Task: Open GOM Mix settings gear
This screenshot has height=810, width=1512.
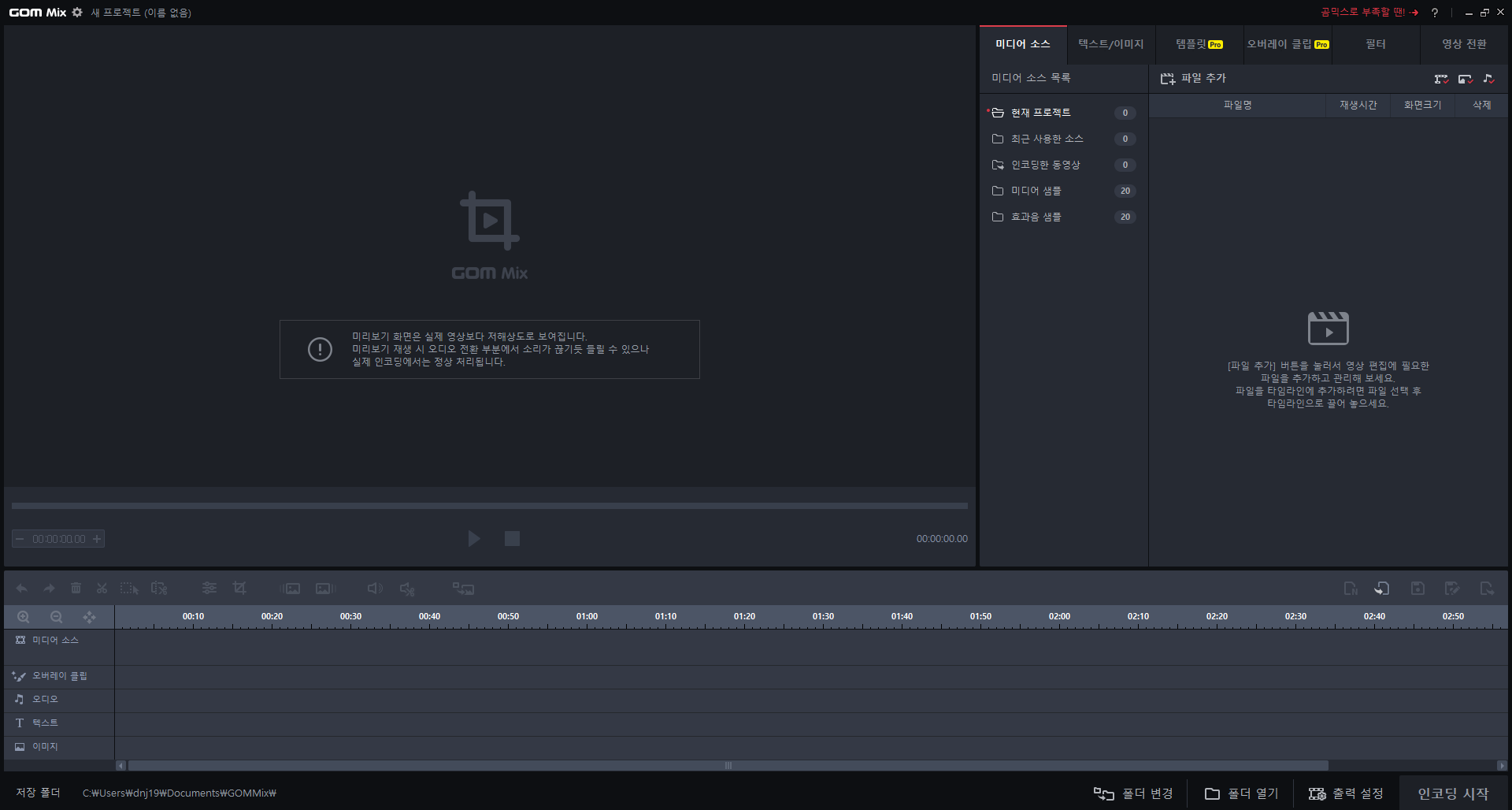Action: click(77, 13)
